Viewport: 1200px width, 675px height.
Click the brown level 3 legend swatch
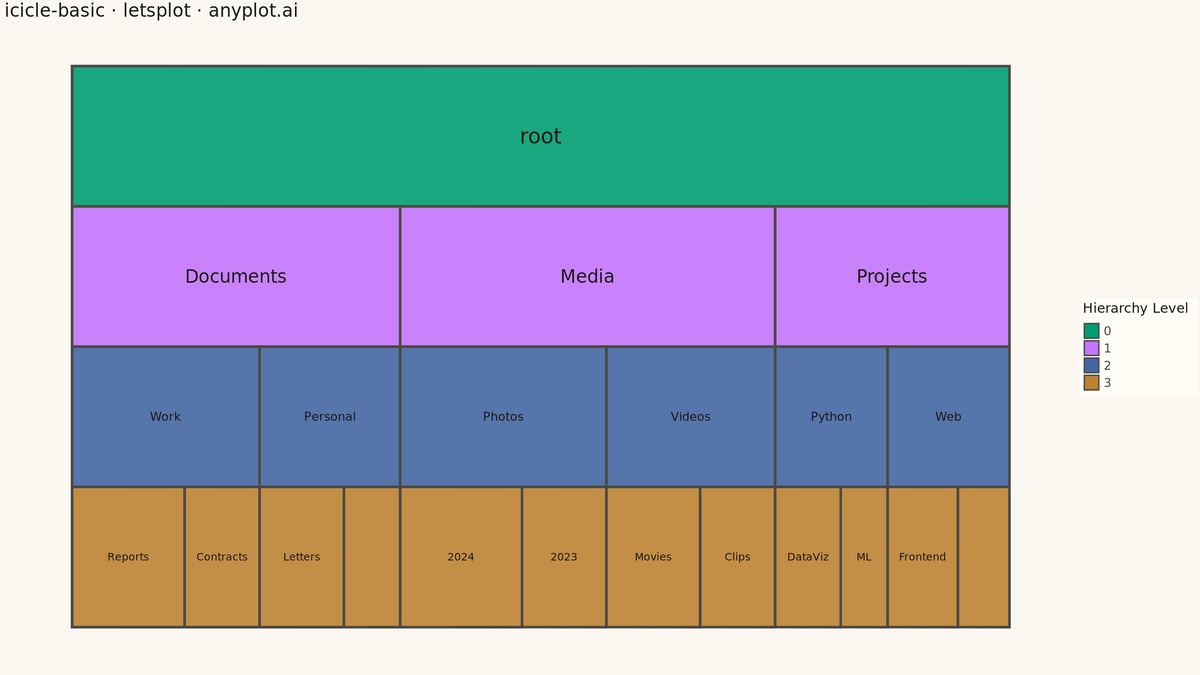[x=1091, y=382]
